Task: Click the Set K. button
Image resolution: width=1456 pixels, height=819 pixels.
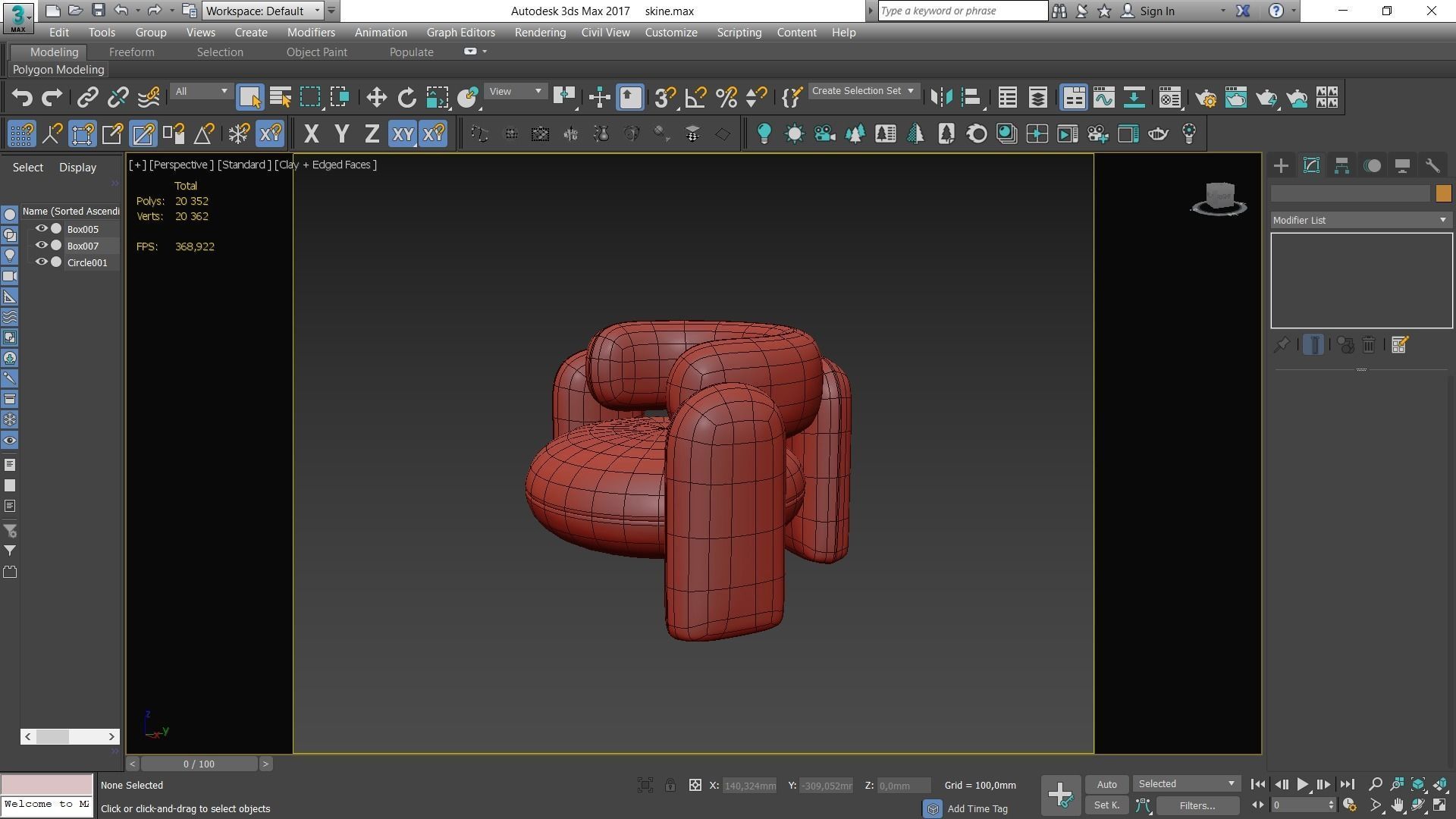Action: [1106, 805]
